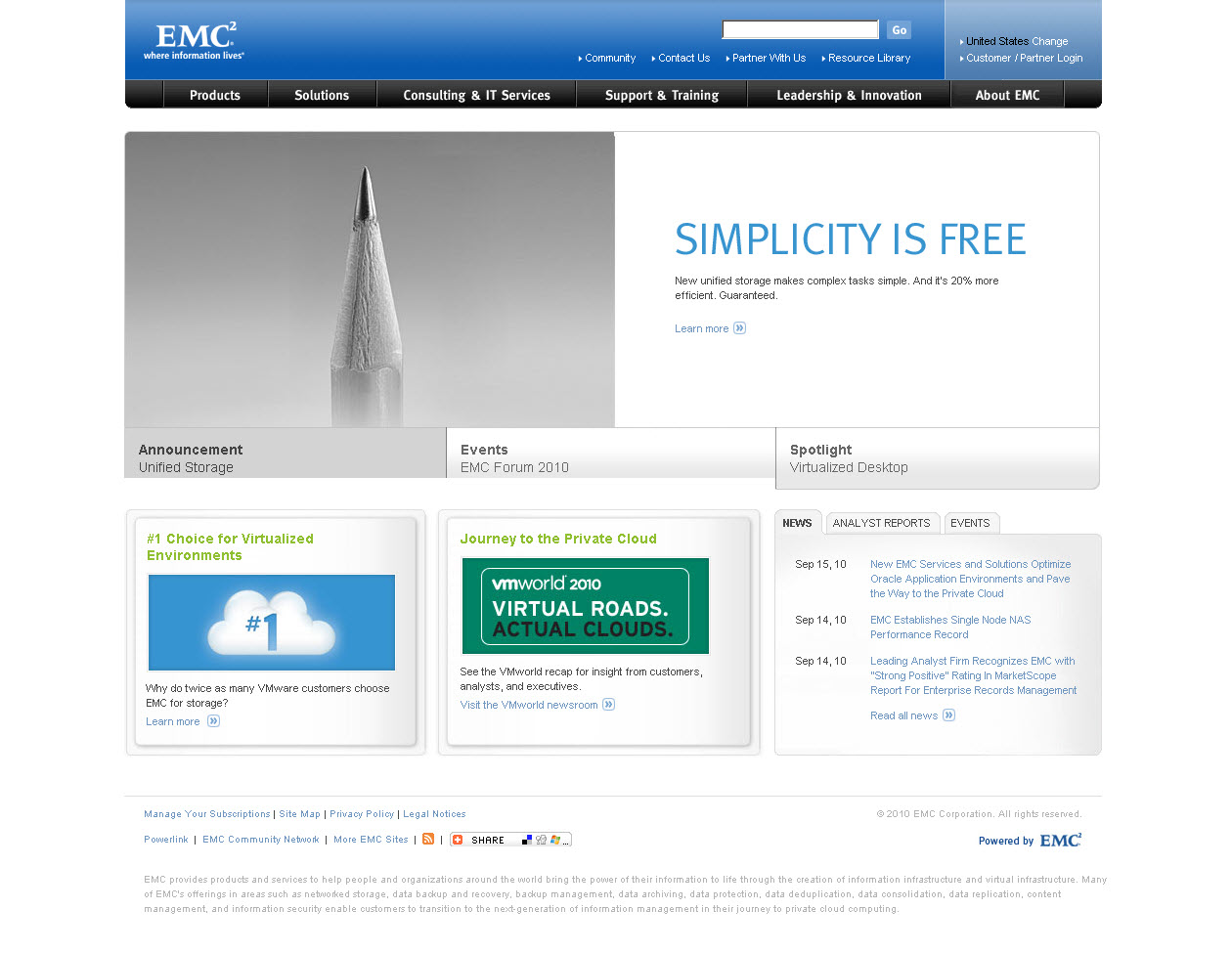1232x953 pixels.
Task: Click #1 Choice for Virtualized Environments heading
Action: tap(230, 547)
